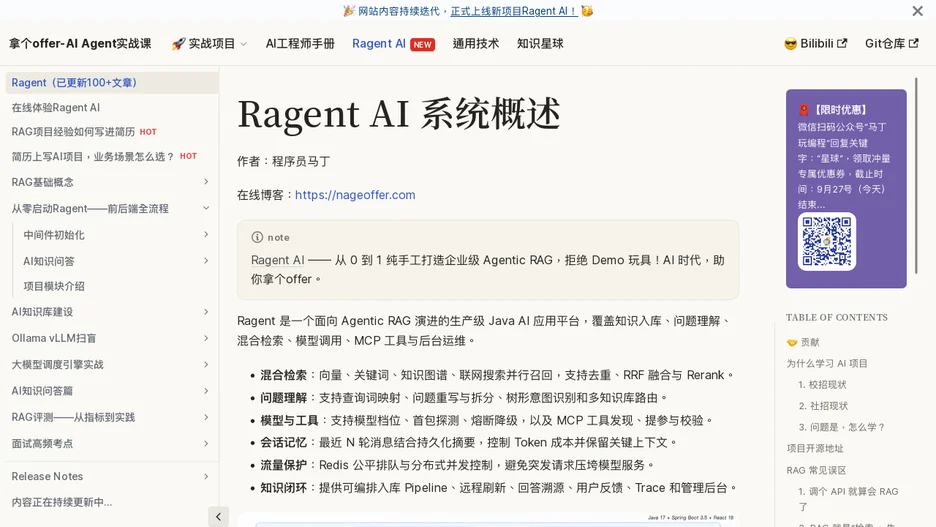This screenshot has width=936, height=527.
Task: Expand Release Notes section chevron
Action: [x=206, y=476]
